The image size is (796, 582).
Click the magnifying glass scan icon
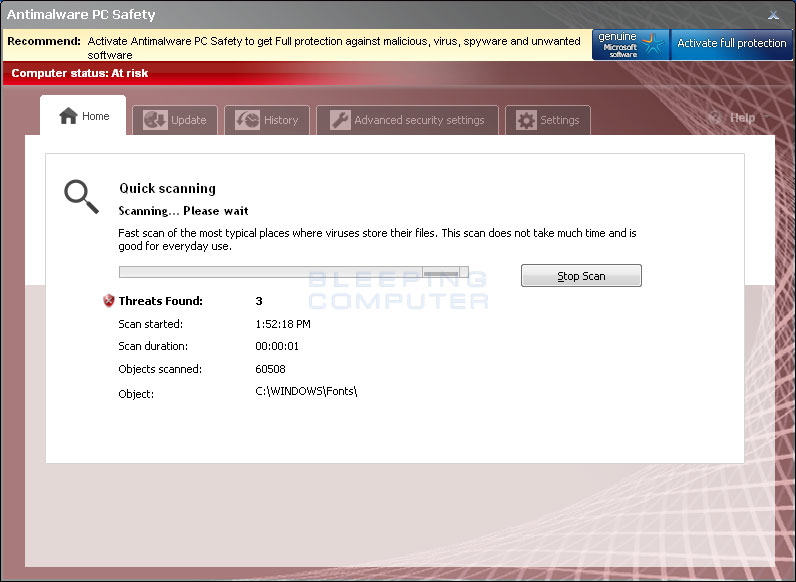coord(81,196)
